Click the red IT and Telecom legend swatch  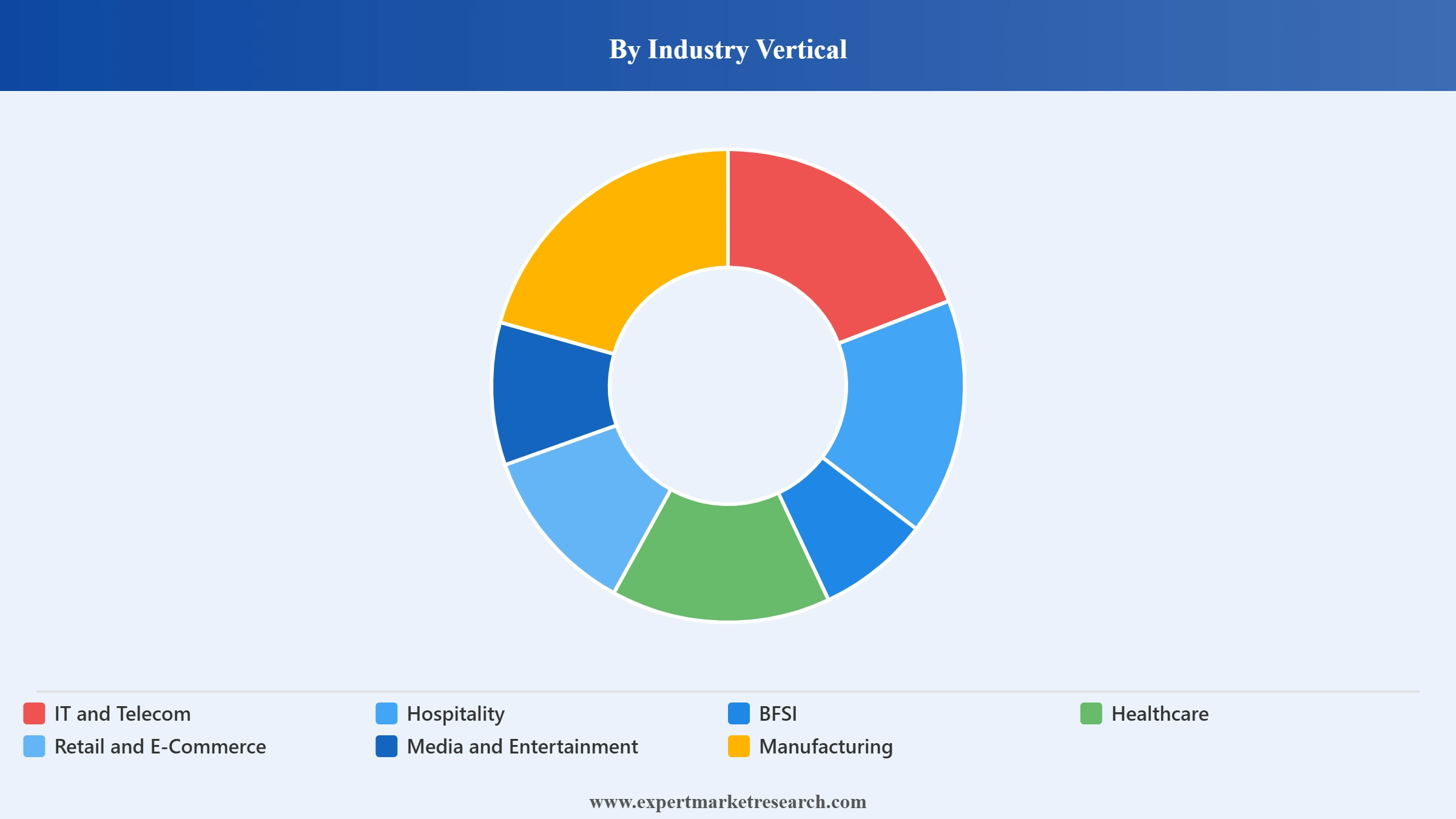point(34,713)
